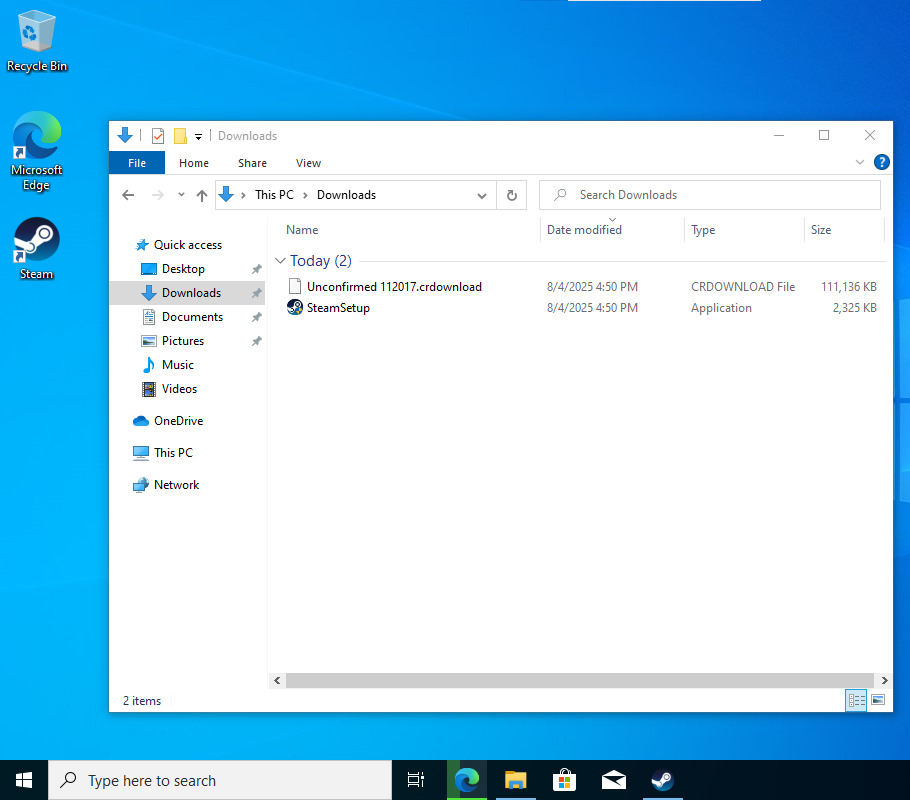Select Quick access in the navigation pane
Image resolution: width=910 pixels, height=800 pixels.
click(187, 245)
